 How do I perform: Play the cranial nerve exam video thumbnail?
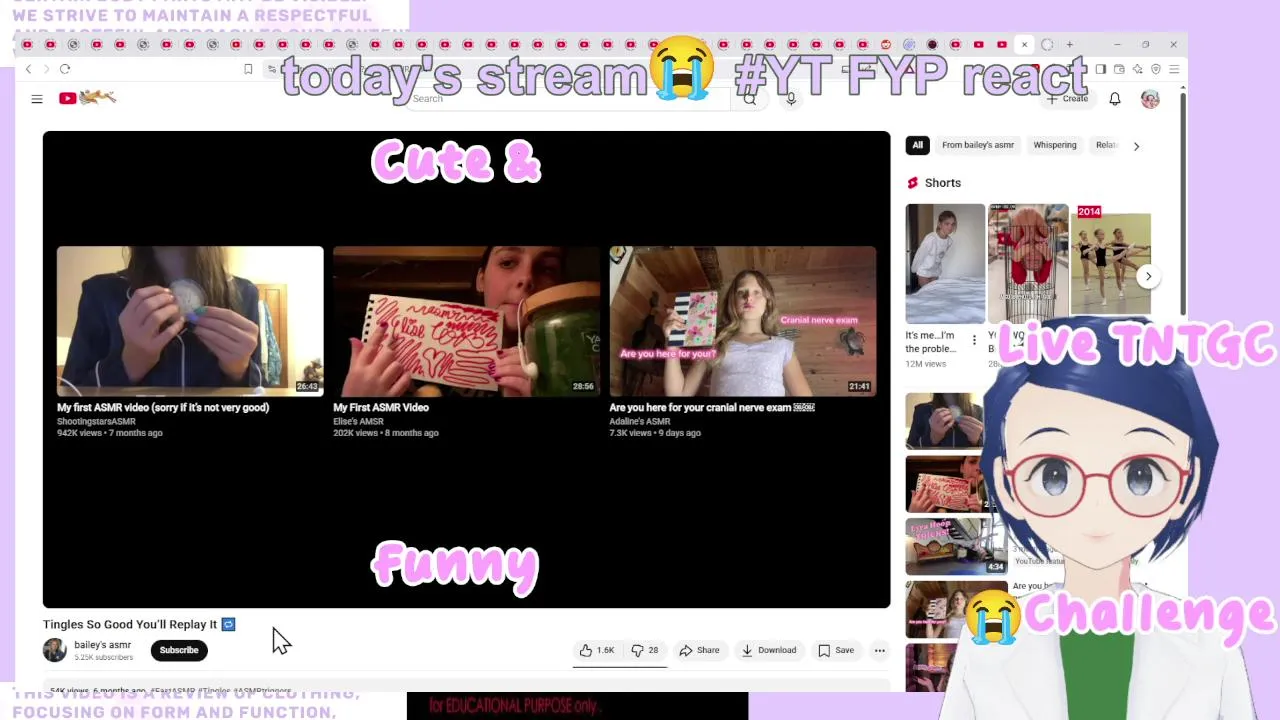[743, 321]
